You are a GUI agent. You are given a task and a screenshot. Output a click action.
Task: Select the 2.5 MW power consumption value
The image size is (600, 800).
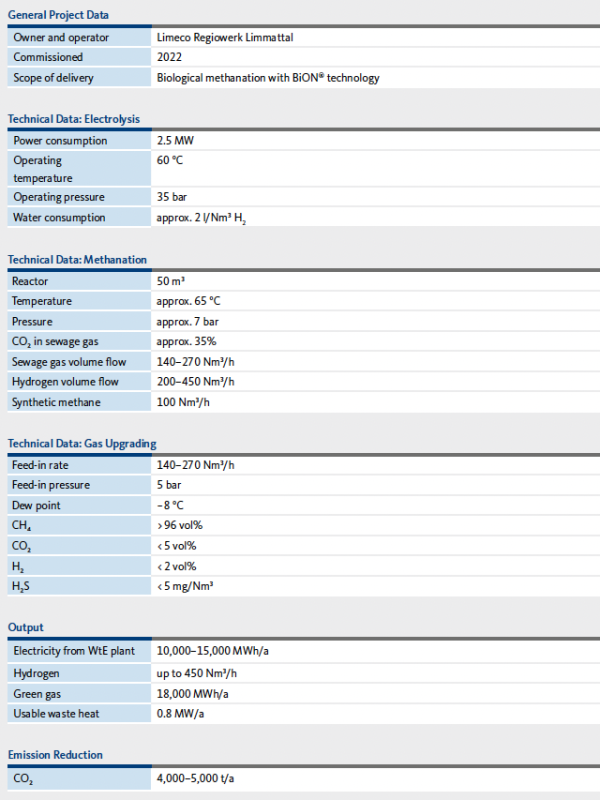[x=174, y=141]
